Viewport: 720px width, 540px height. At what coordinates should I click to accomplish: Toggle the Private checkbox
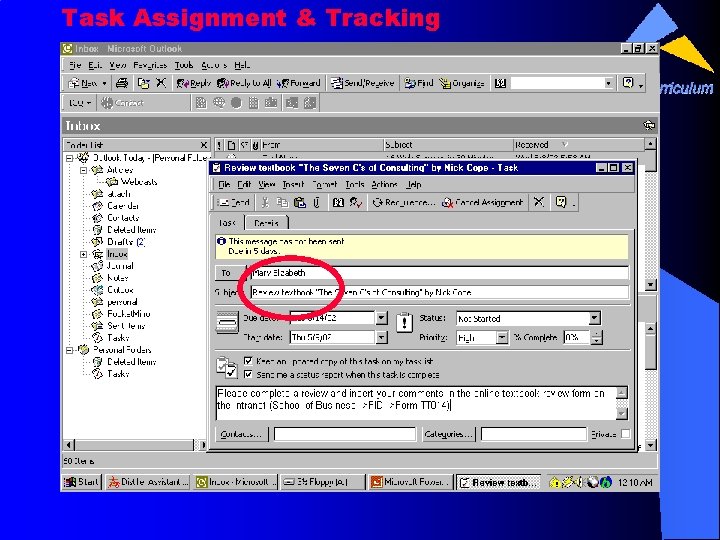click(625, 434)
